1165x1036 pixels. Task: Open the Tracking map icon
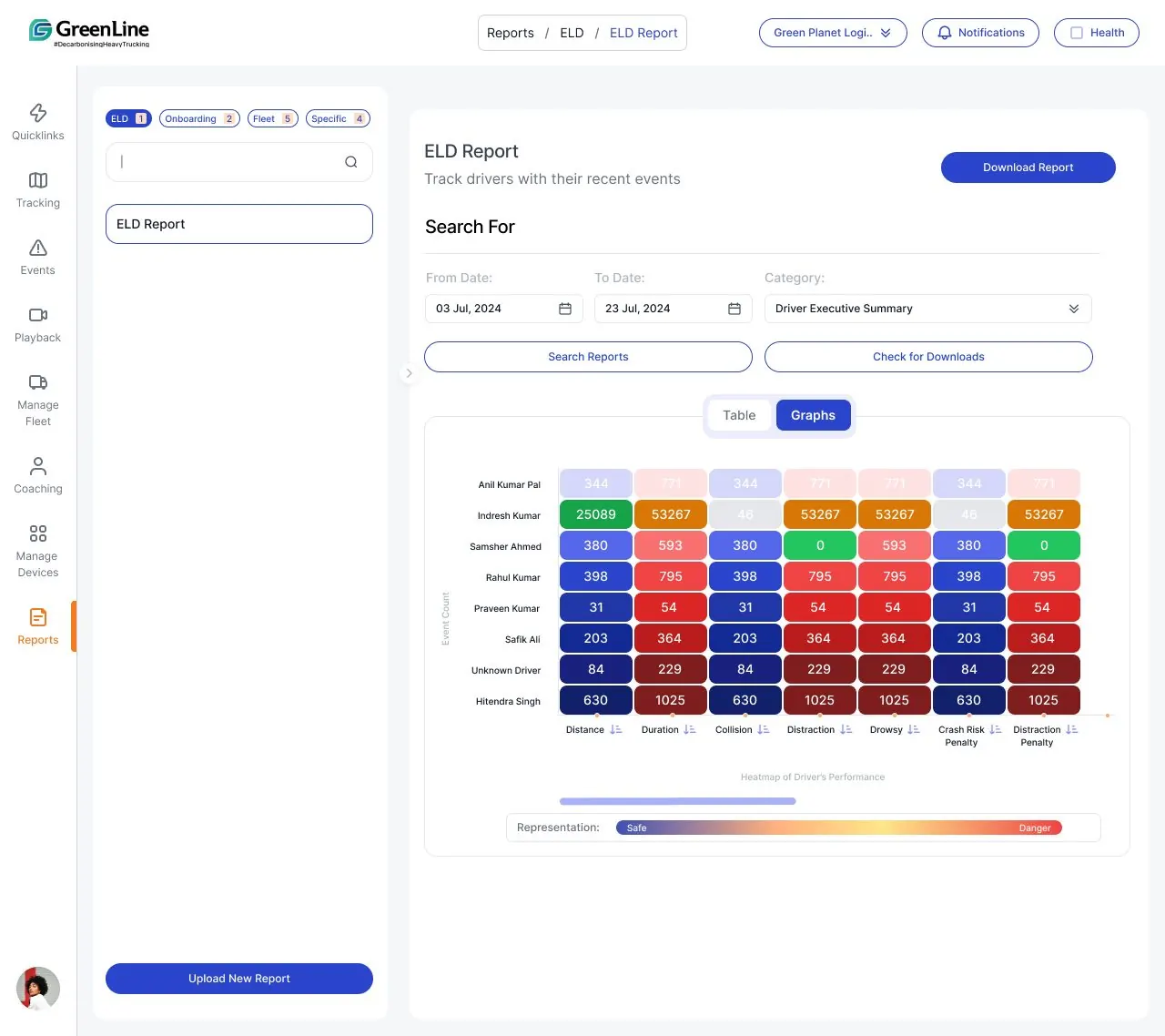(x=38, y=180)
